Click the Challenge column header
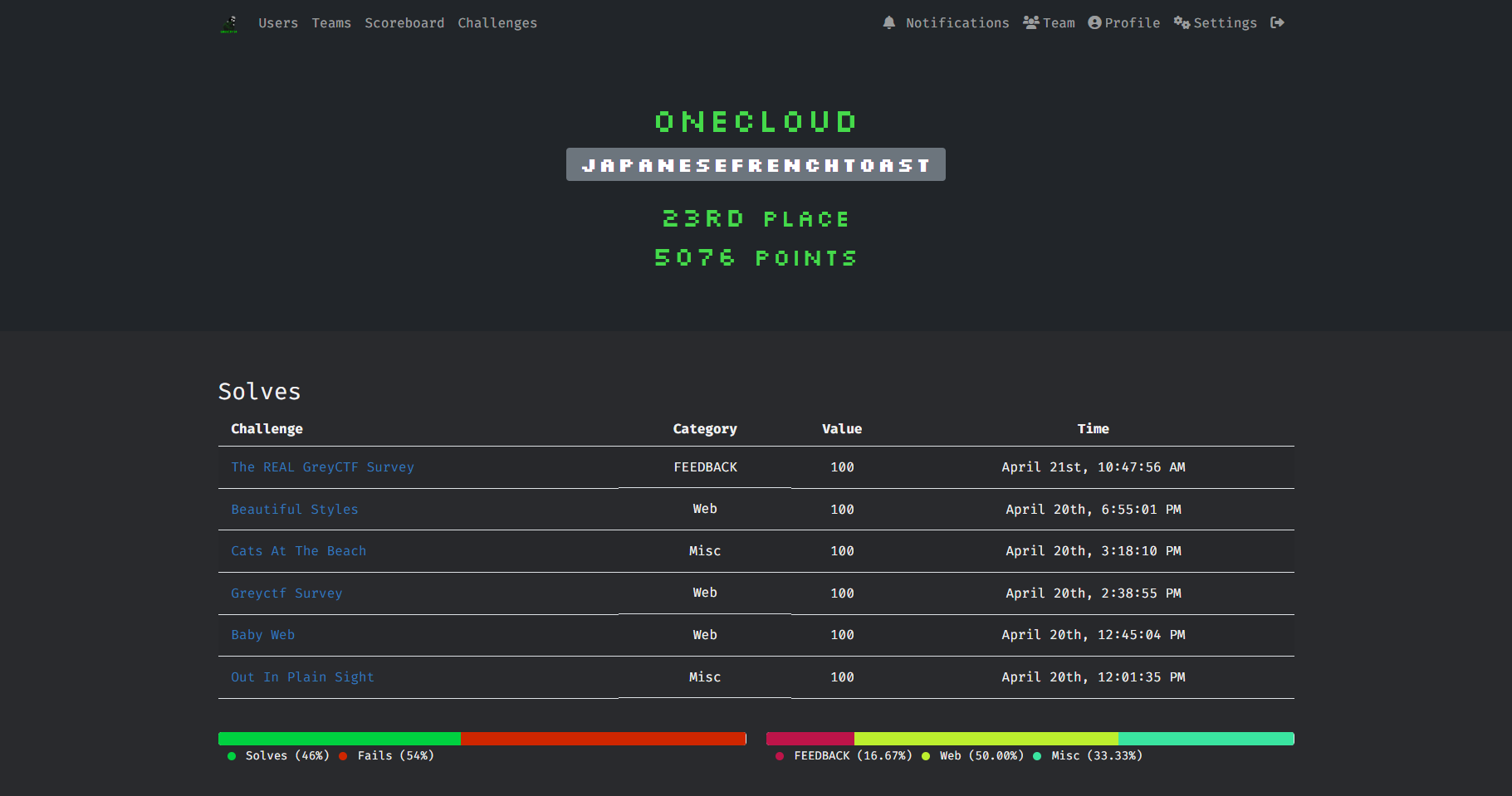Screen dimensions: 1512x796 pyautogui.click(x=267, y=429)
